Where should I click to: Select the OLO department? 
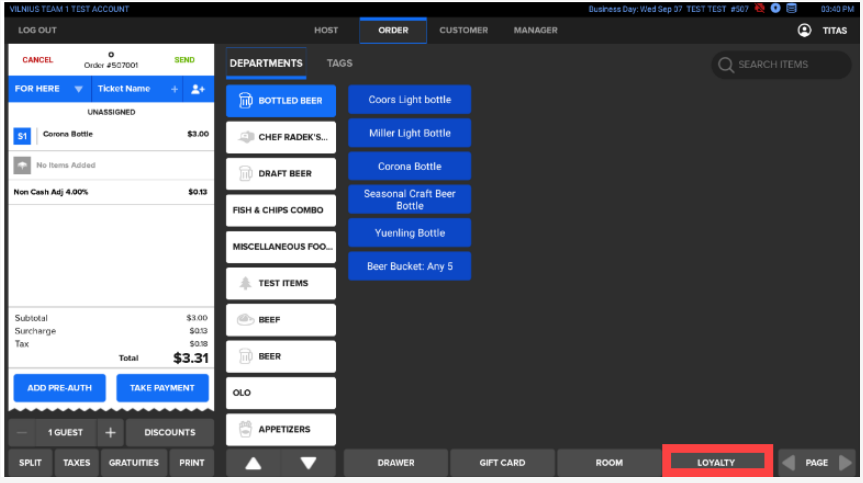tap(281, 393)
